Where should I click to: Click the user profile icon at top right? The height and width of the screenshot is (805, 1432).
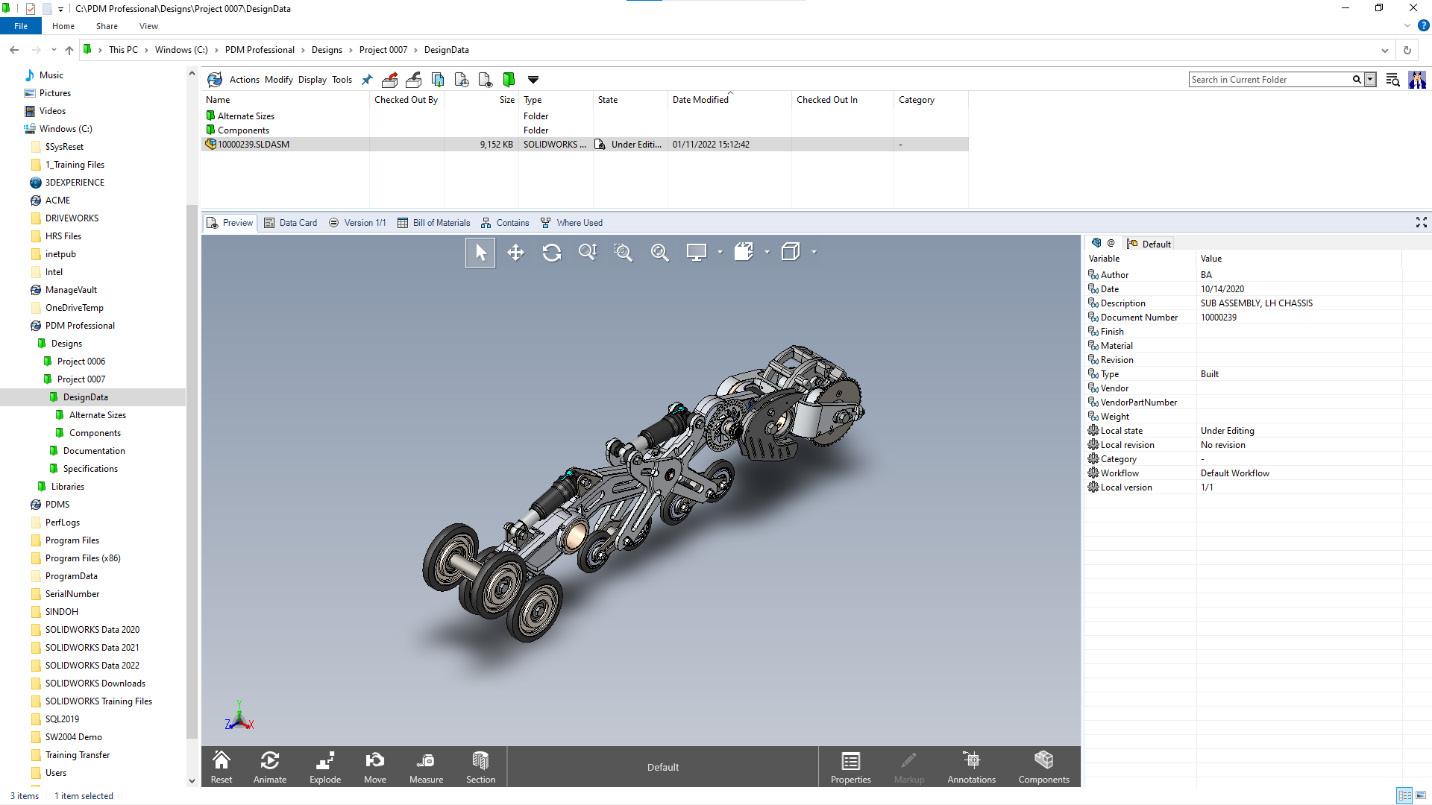pyautogui.click(x=1417, y=80)
